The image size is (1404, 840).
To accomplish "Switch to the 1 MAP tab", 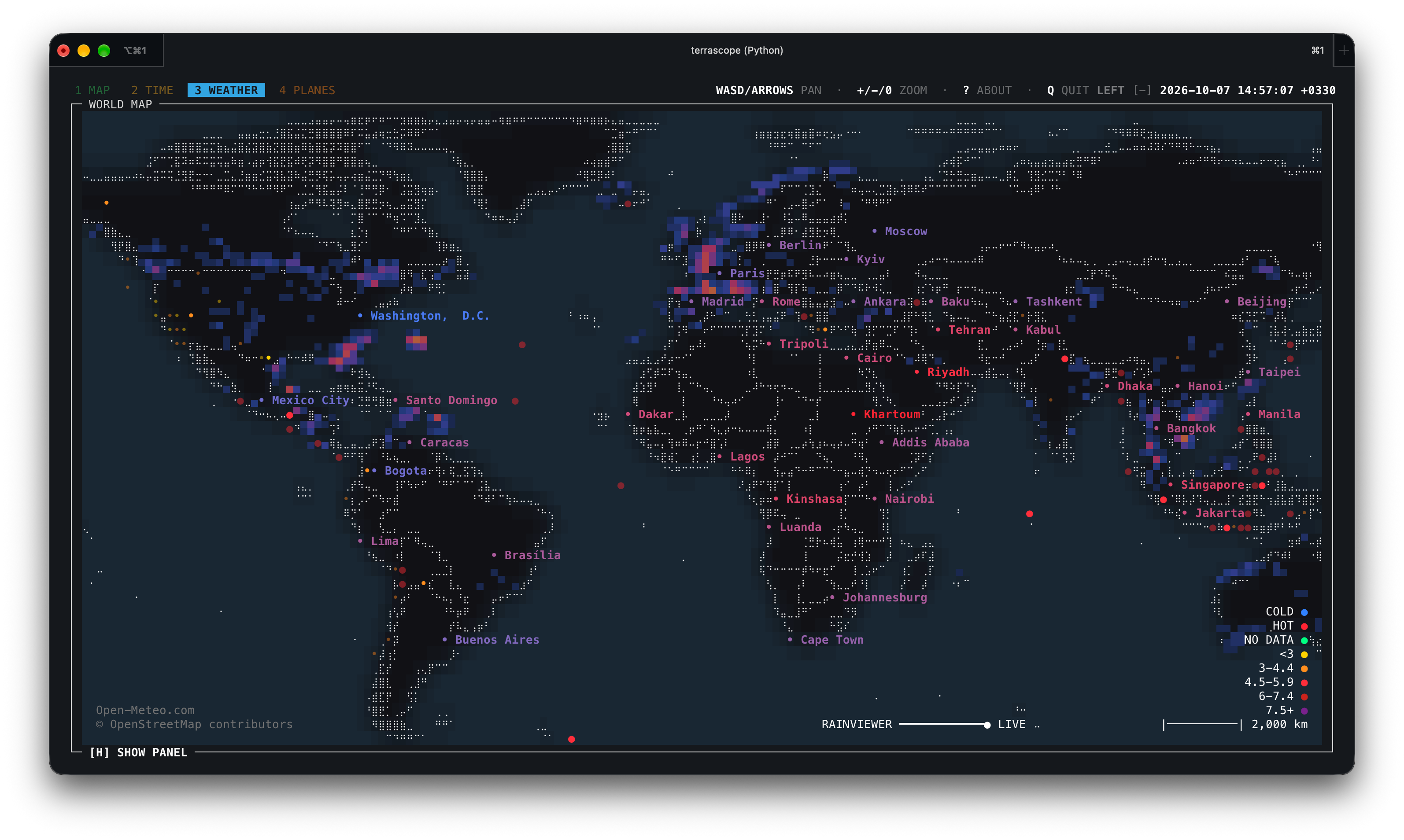I will click(x=92, y=90).
